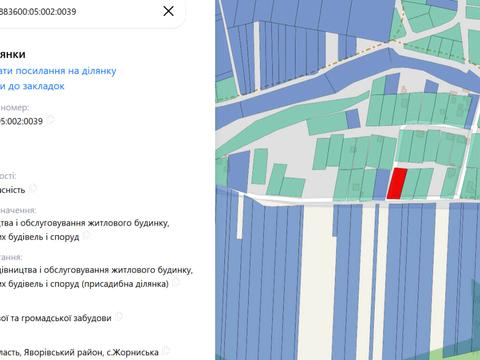The image size is (480, 360).
Task: Copy the ownership type value 'власність'
Action: point(33,188)
